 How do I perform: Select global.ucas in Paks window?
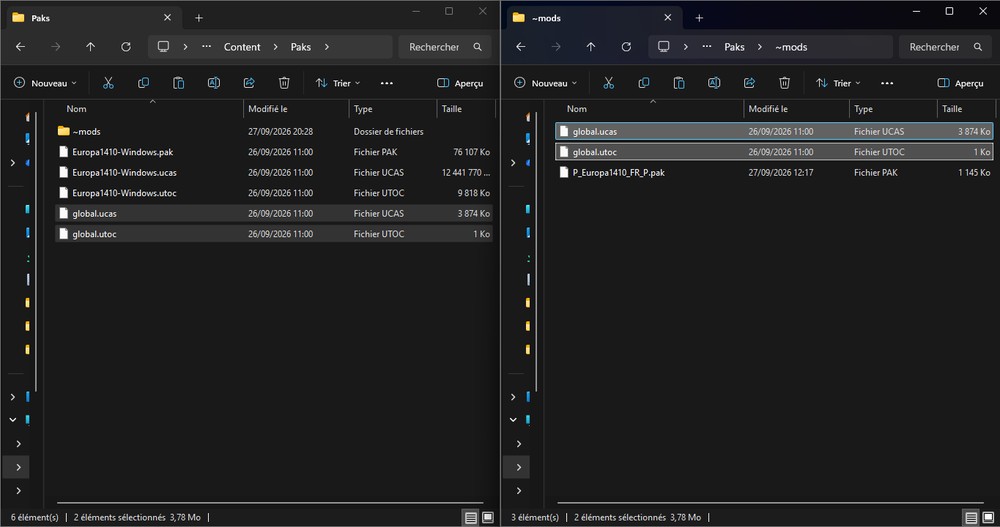(274, 213)
